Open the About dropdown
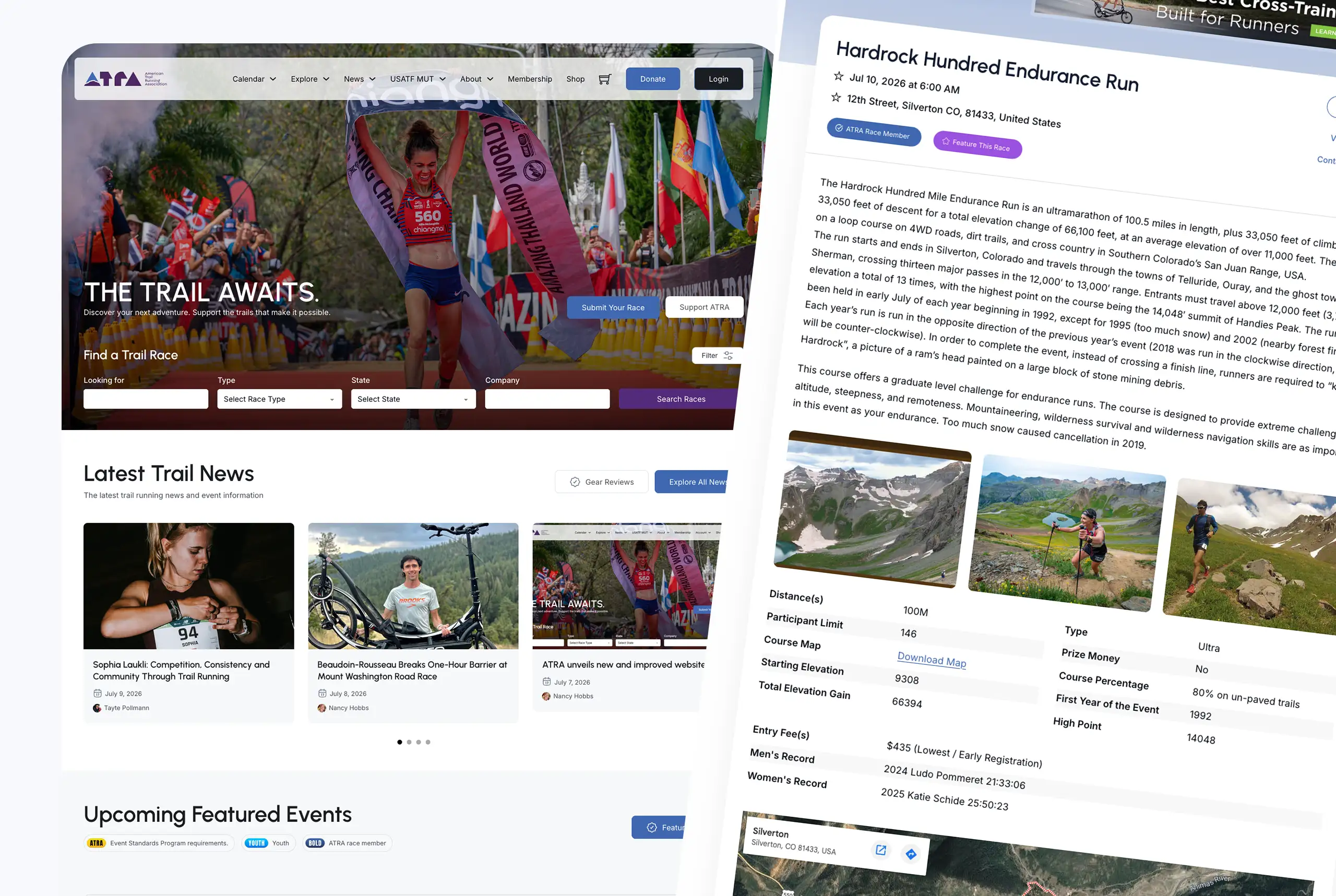This screenshot has width=1336, height=896. pos(476,79)
